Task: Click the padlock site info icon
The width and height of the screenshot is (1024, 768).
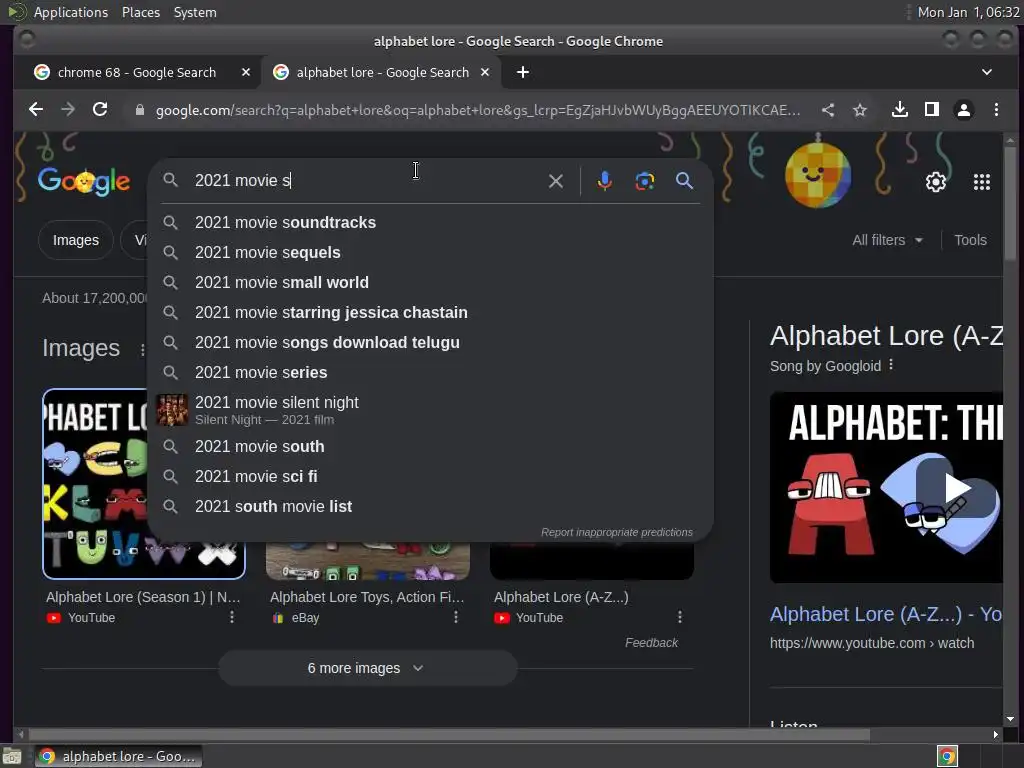Action: coord(139,110)
